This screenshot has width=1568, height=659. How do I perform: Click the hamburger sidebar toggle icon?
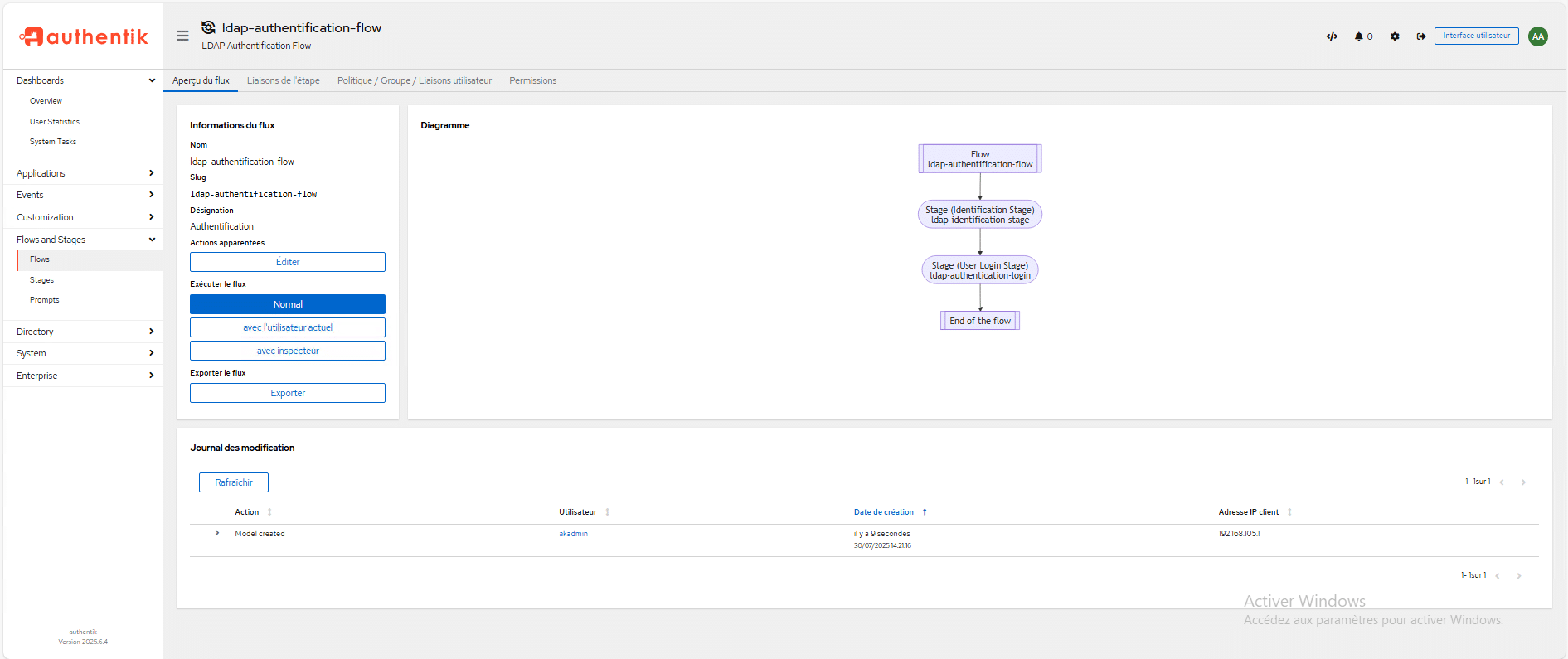pos(182,36)
